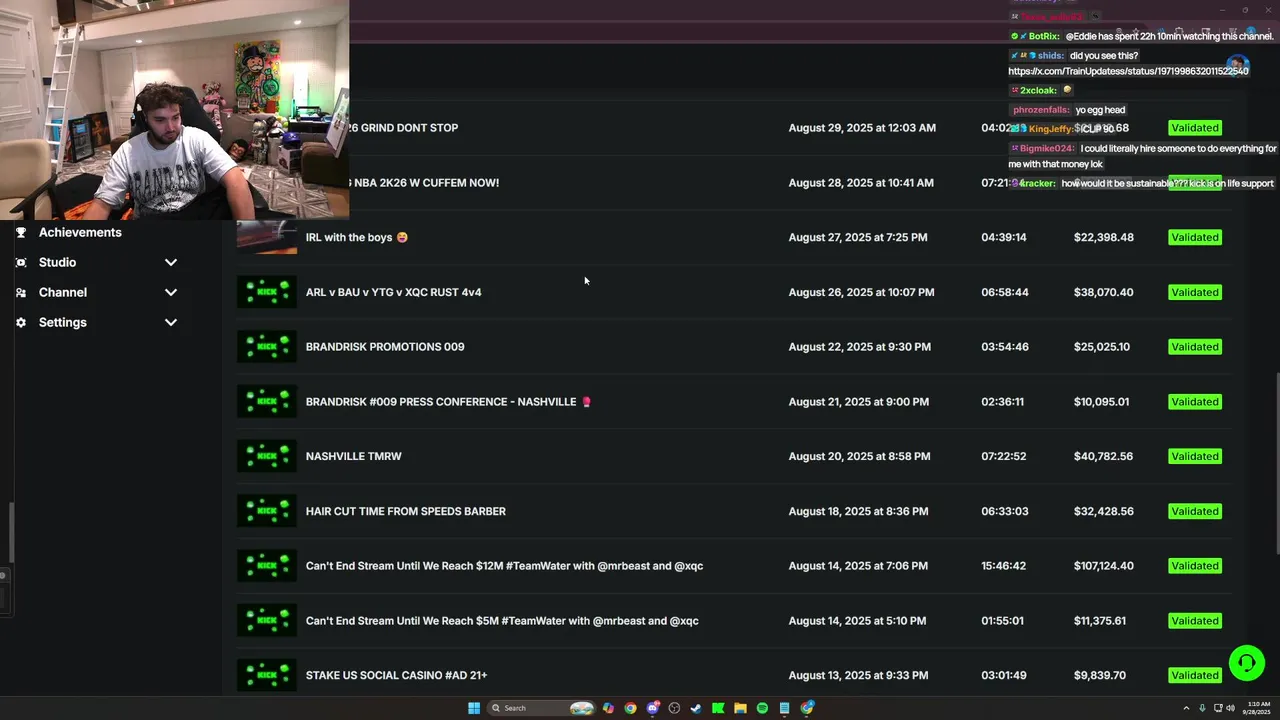This screenshot has width=1280, height=720.
Task: Click the sidebar vertical scrollbar
Action: [x=12, y=533]
